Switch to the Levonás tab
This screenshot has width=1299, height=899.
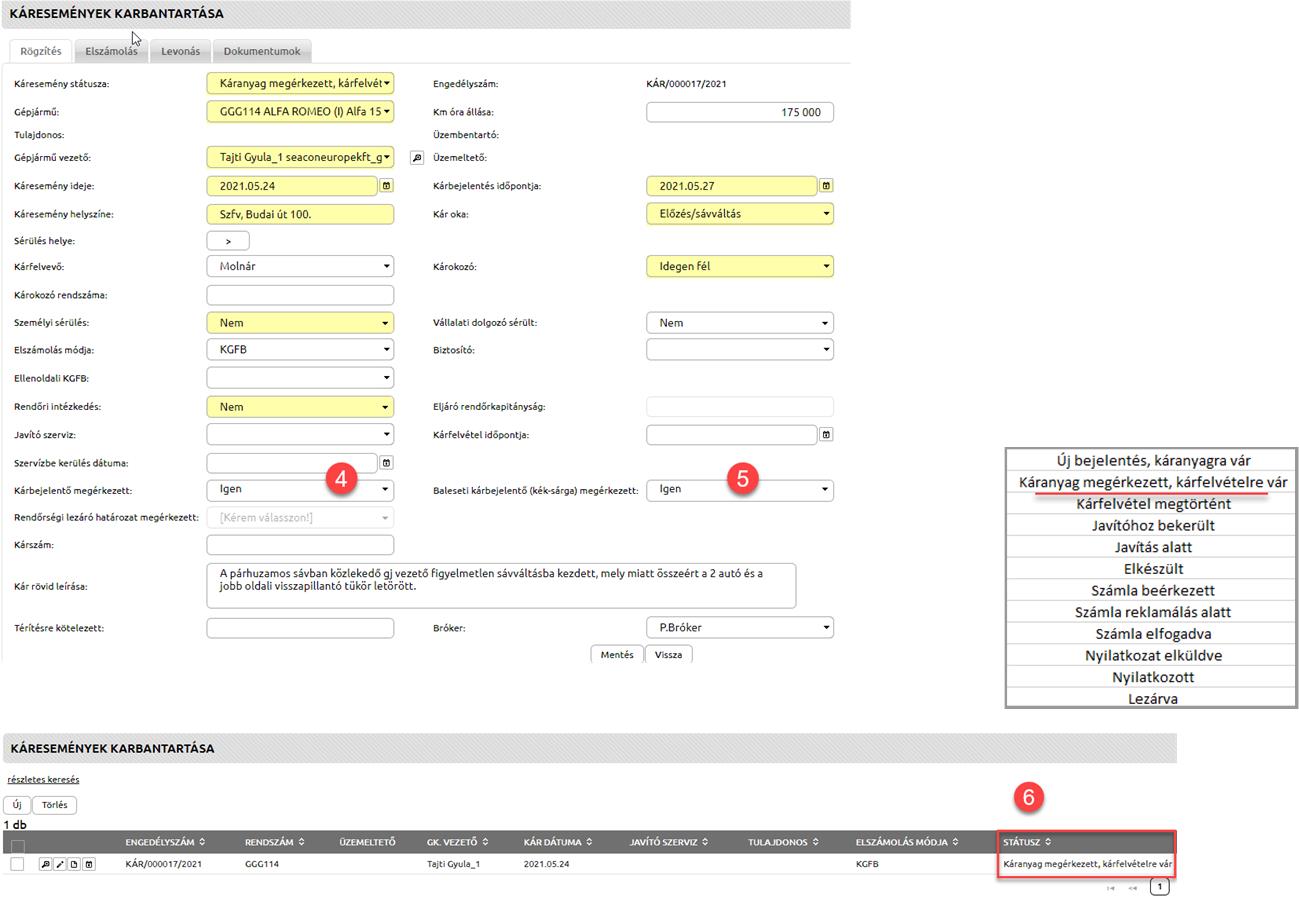tap(181, 51)
